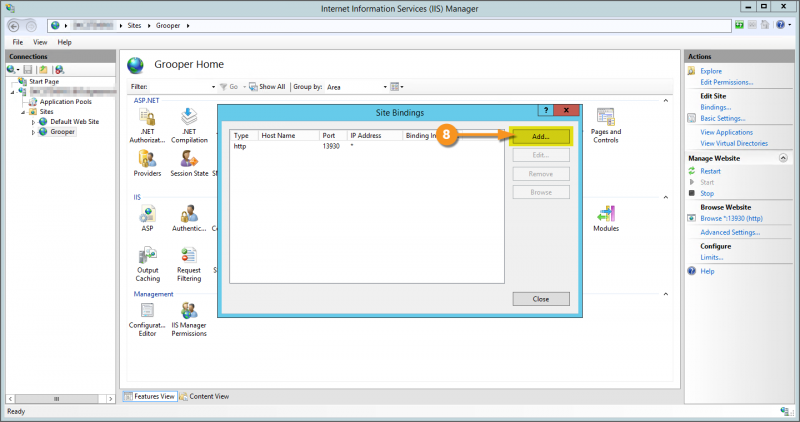
Task: Click the Connections pane horizontal scrollbar
Action: coord(60,399)
